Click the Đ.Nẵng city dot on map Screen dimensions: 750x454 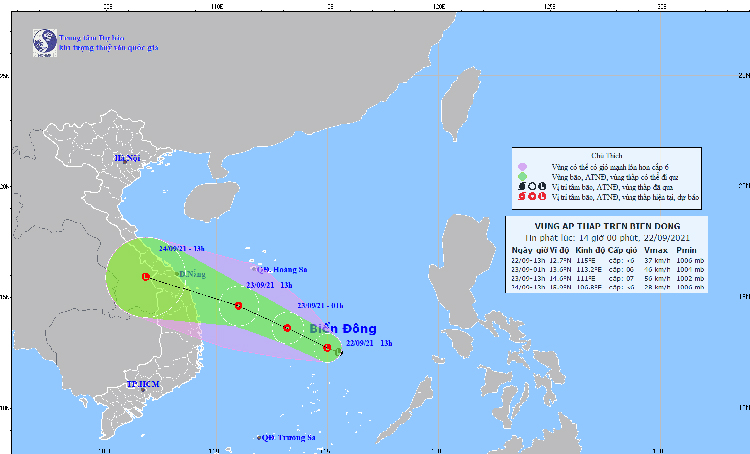[177, 274]
